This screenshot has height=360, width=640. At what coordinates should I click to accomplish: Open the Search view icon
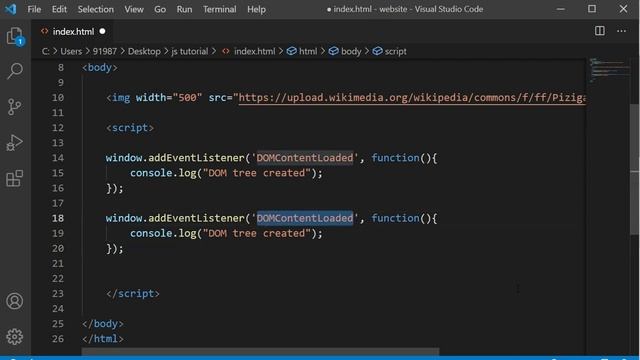tap(15, 71)
